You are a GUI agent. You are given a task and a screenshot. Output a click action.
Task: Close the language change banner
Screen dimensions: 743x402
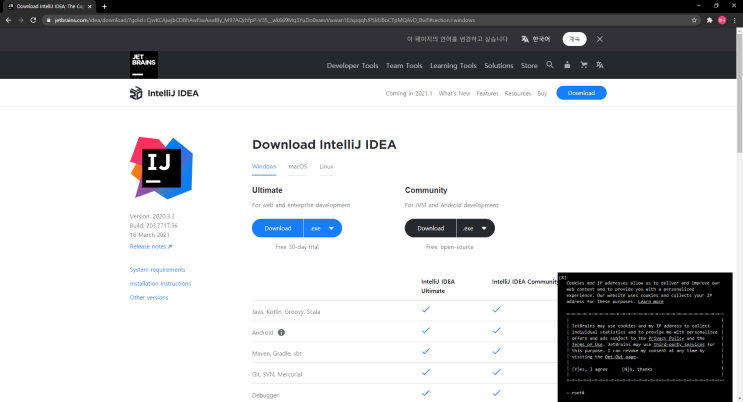(x=600, y=39)
